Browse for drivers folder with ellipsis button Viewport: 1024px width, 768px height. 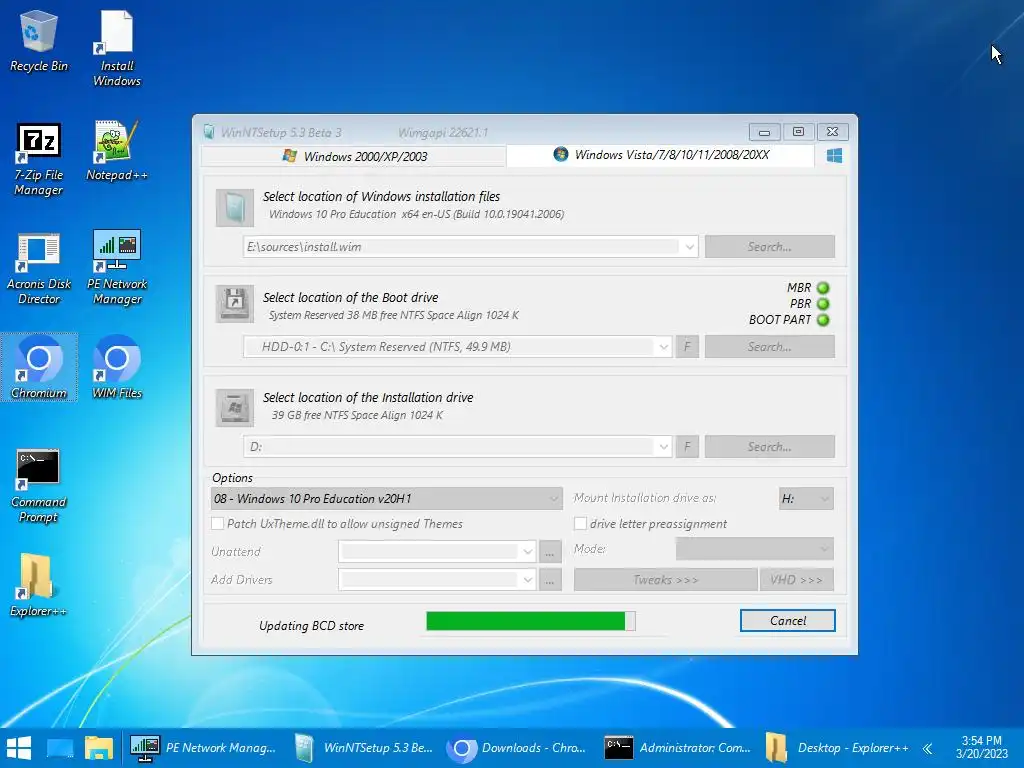pyautogui.click(x=550, y=580)
